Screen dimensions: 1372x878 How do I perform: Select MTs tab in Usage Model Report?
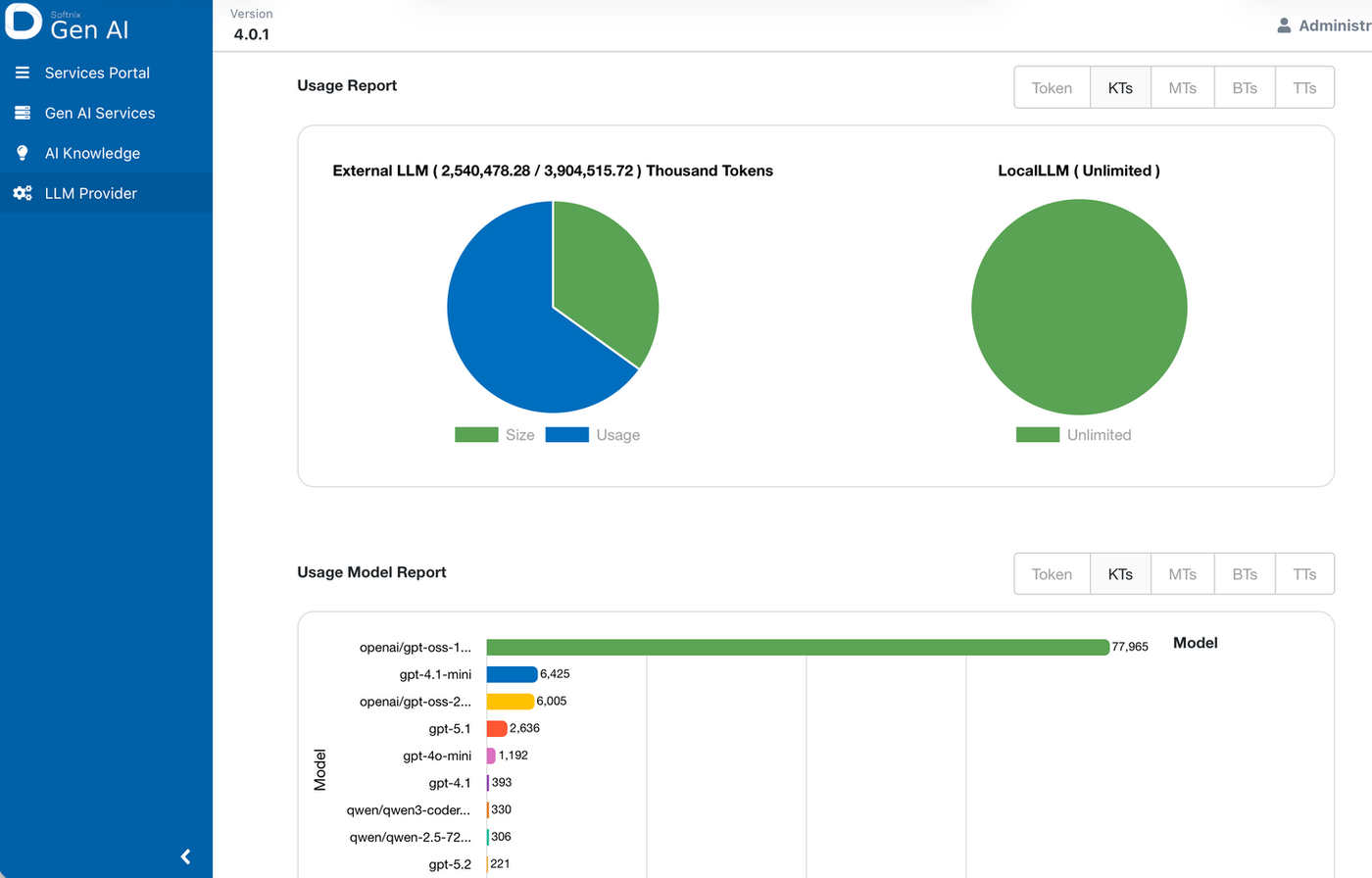pyautogui.click(x=1183, y=574)
